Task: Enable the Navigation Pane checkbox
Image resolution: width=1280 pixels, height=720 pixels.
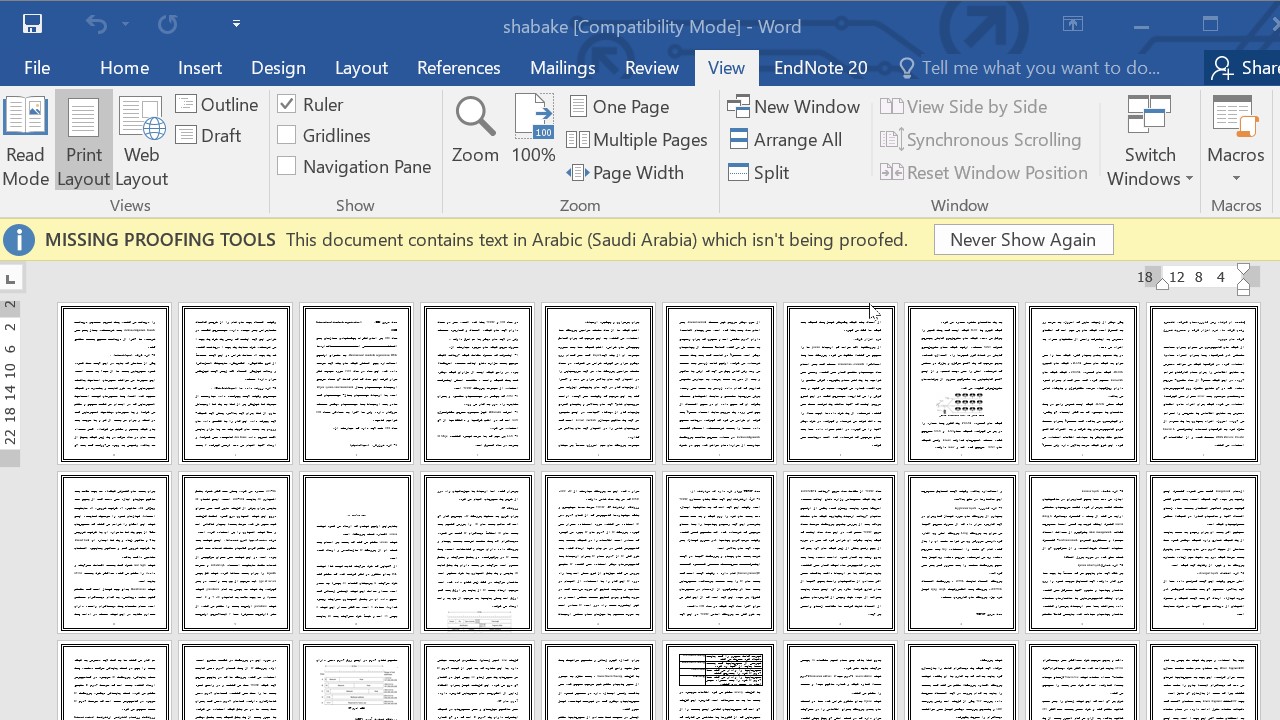Action: pyautogui.click(x=287, y=166)
